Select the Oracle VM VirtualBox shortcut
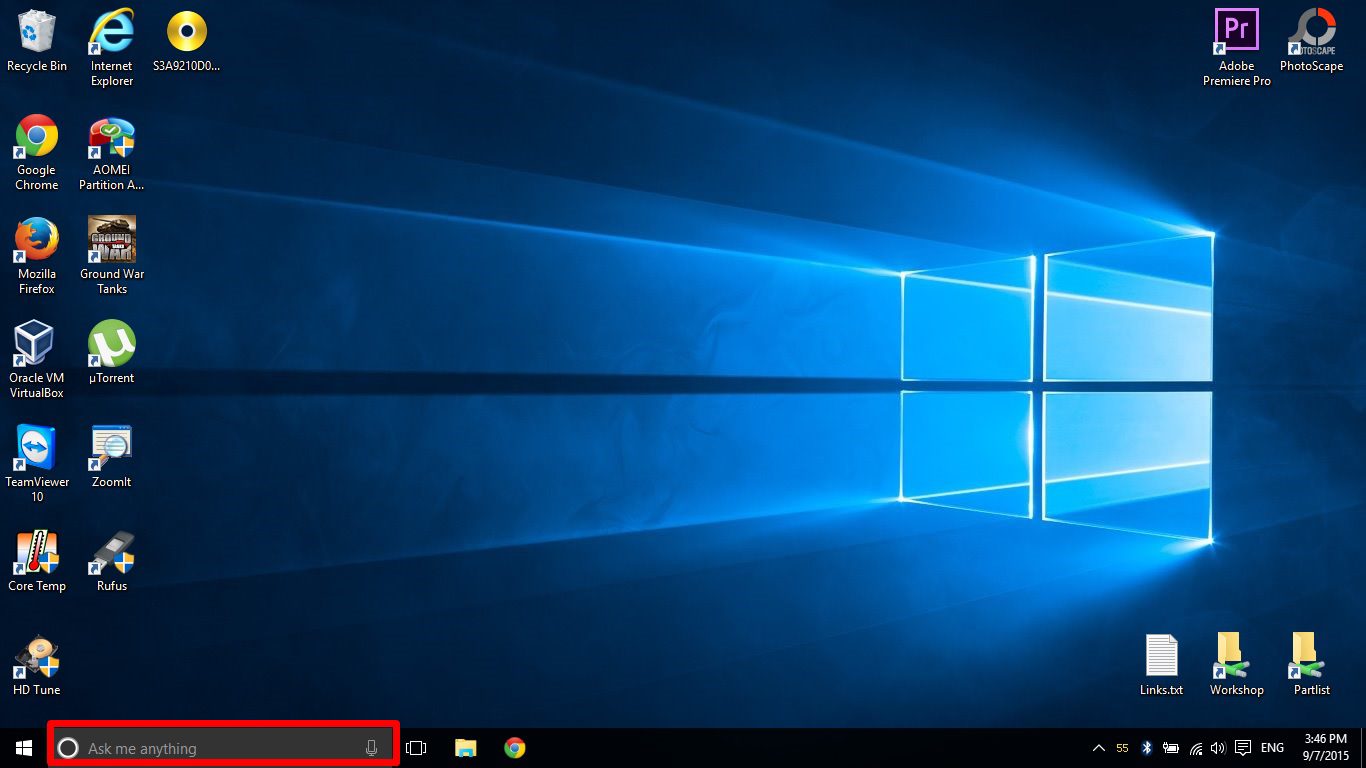Image resolution: width=1366 pixels, height=768 pixels. click(x=37, y=360)
